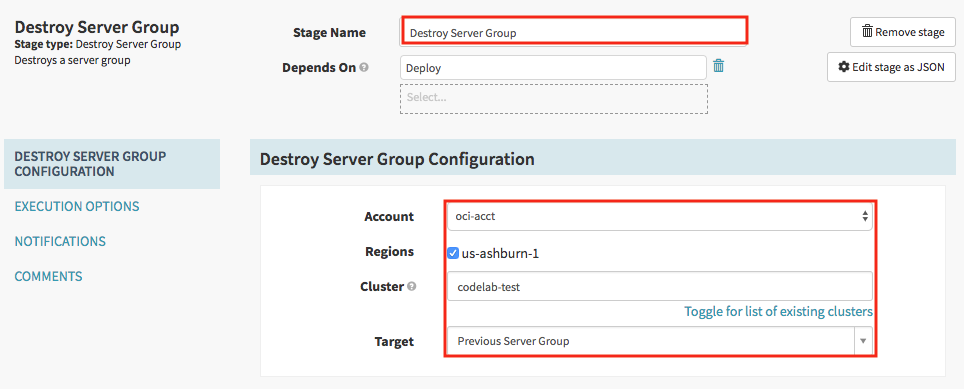Click the trash icon beside Deploy dependency

point(718,66)
